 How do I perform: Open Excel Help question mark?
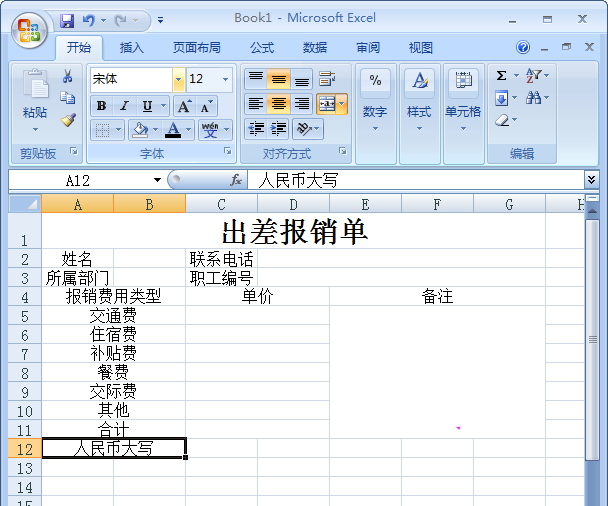click(523, 47)
